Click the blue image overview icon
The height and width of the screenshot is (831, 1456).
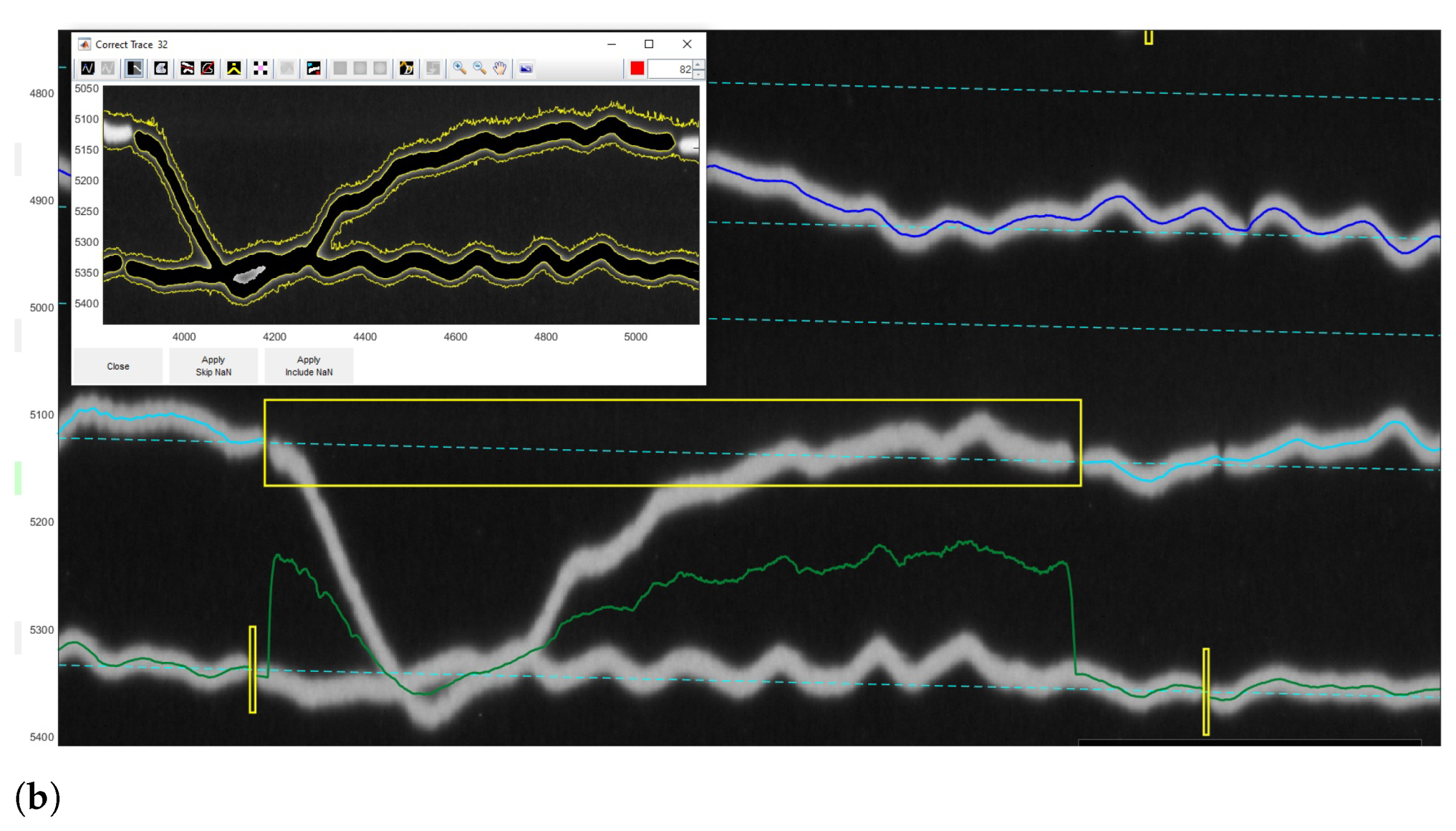pos(526,68)
